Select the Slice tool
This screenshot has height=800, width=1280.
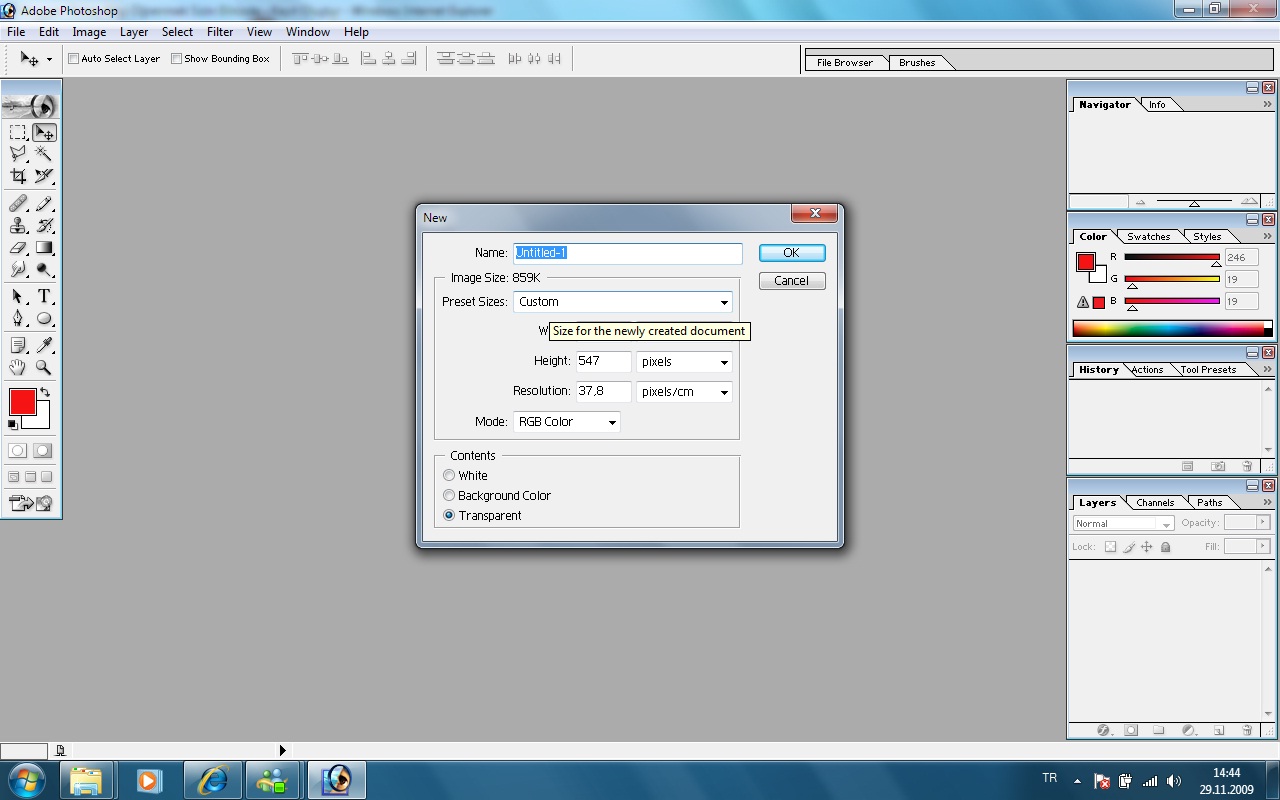[x=44, y=177]
